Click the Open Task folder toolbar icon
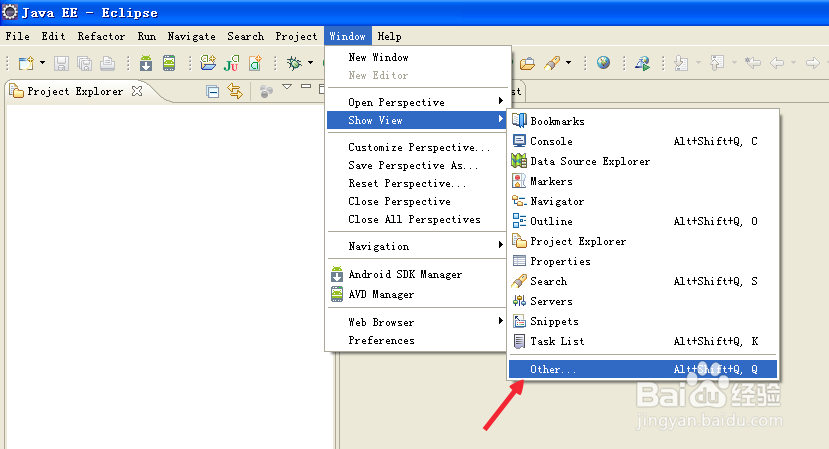This screenshot has height=449, width=829. [527, 64]
